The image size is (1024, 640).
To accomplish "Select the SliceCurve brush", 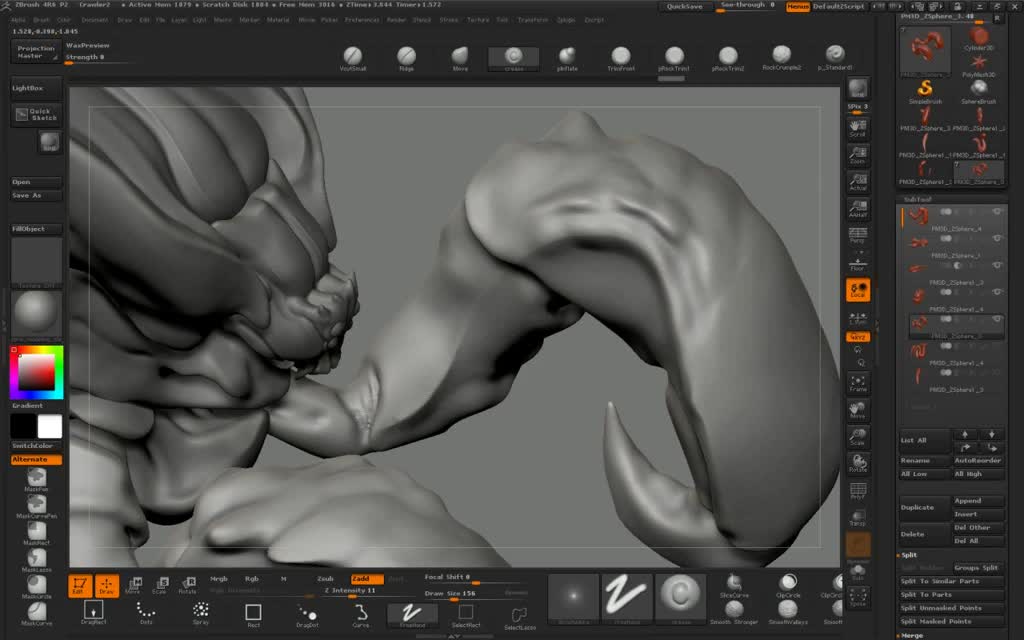I will click(734, 585).
